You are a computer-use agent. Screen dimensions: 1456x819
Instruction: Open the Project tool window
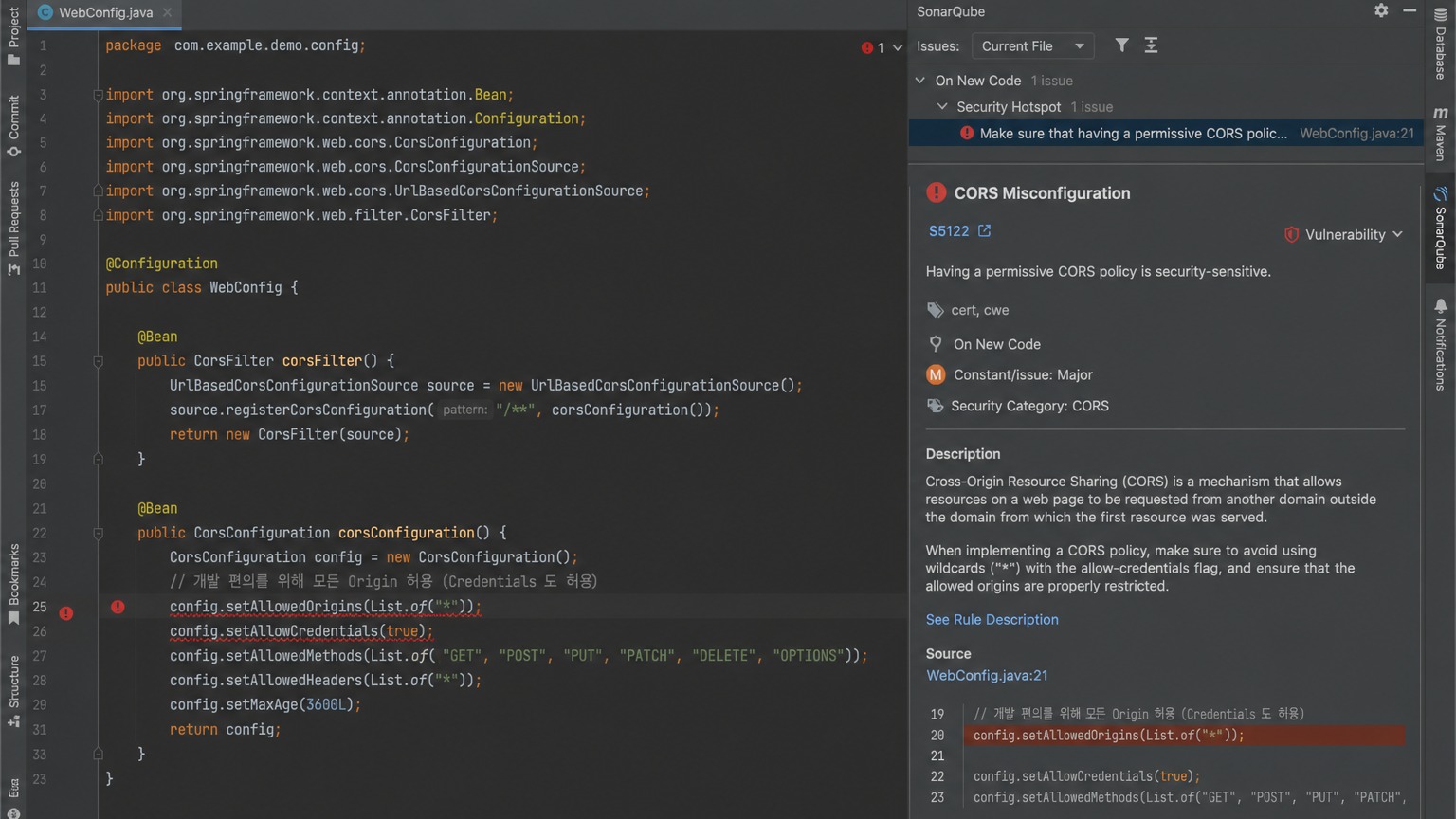(x=13, y=36)
